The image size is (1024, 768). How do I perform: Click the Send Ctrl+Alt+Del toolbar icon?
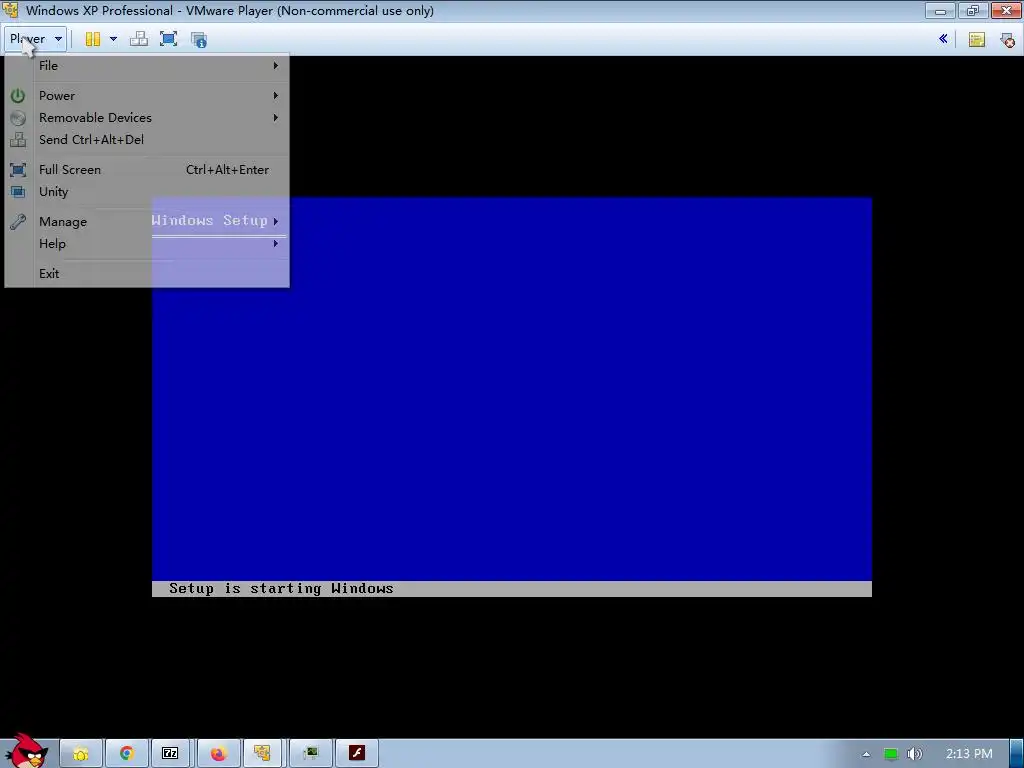point(138,39)
